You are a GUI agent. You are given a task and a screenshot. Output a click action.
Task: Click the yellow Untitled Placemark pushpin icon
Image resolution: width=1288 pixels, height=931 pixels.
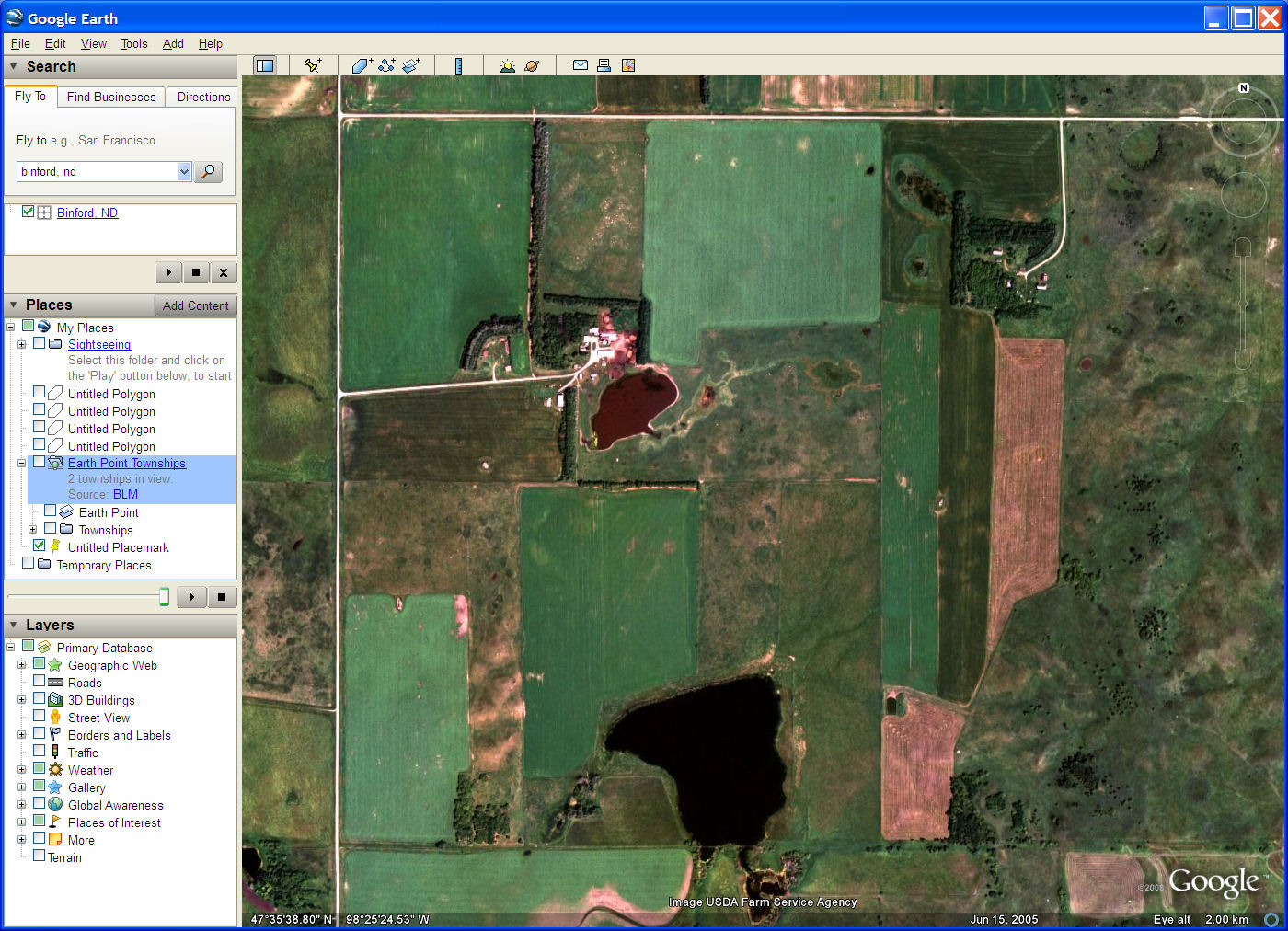(55, 546)
